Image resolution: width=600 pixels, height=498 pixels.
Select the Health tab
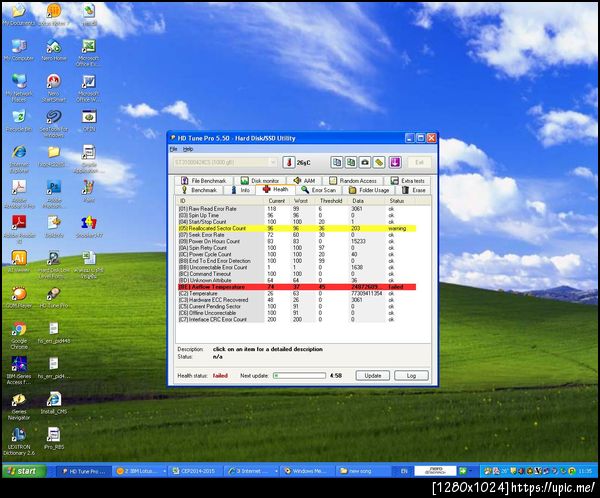[x=276, y=189]
